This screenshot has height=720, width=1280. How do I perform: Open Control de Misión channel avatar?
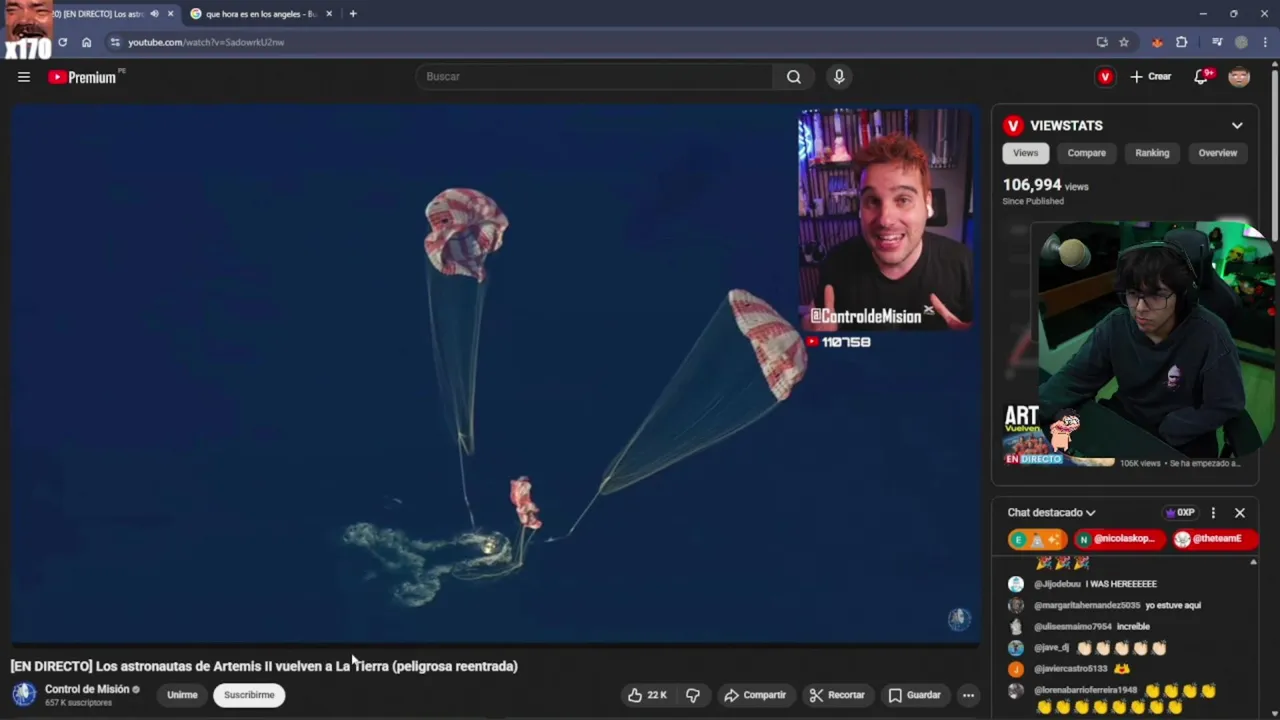[24, 695]
